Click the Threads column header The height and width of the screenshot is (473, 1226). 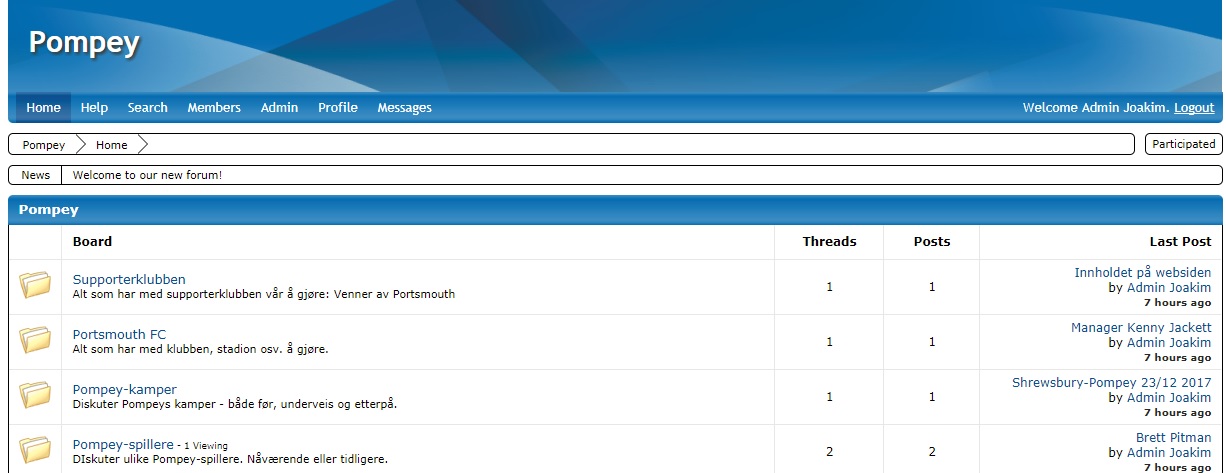pos(829,241)
